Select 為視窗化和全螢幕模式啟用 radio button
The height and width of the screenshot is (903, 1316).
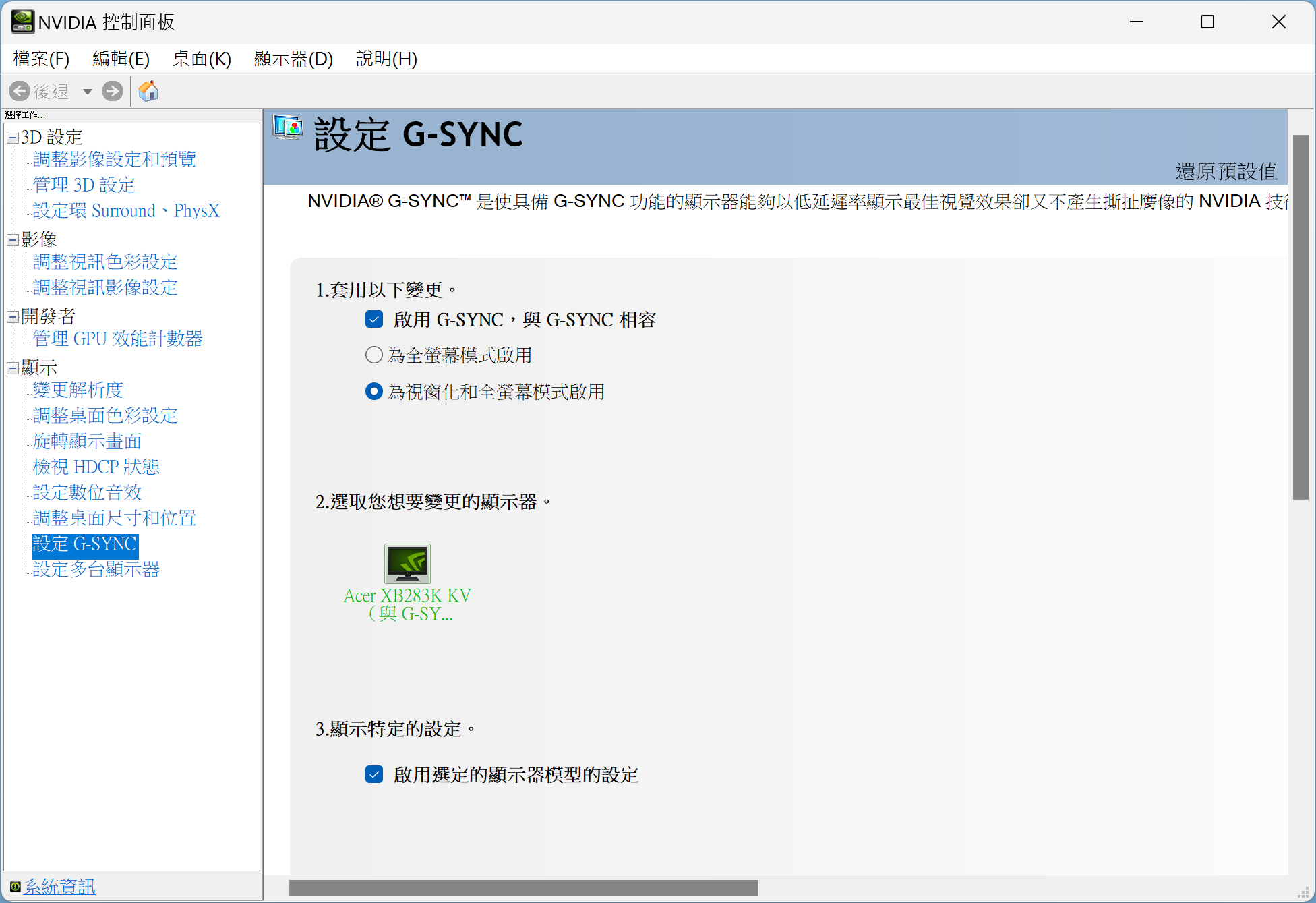[x=374, y=391]
